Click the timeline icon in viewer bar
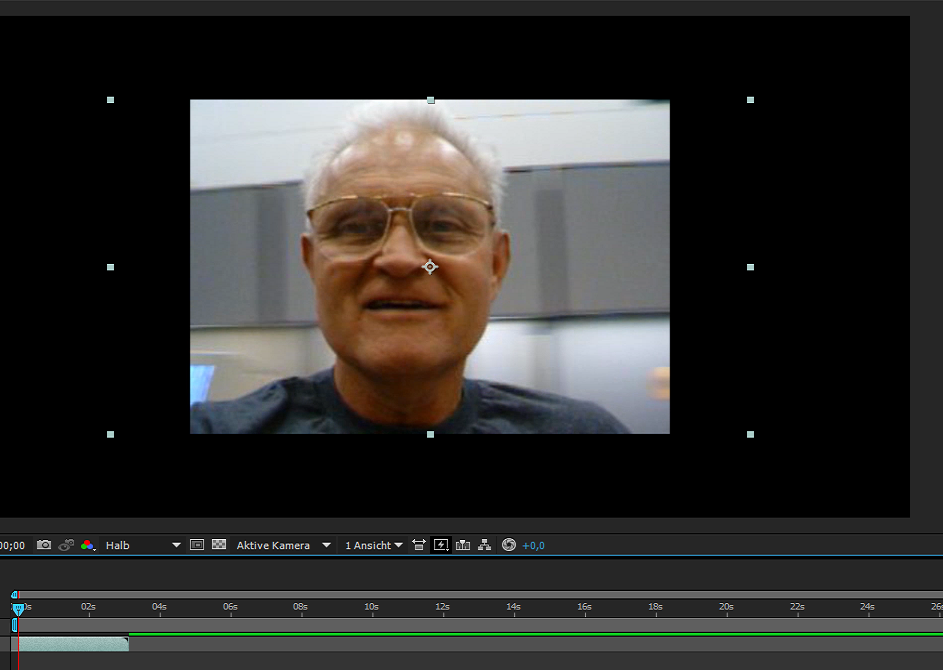943x670 pixels. pyautogui.click(x=463, y=545)
